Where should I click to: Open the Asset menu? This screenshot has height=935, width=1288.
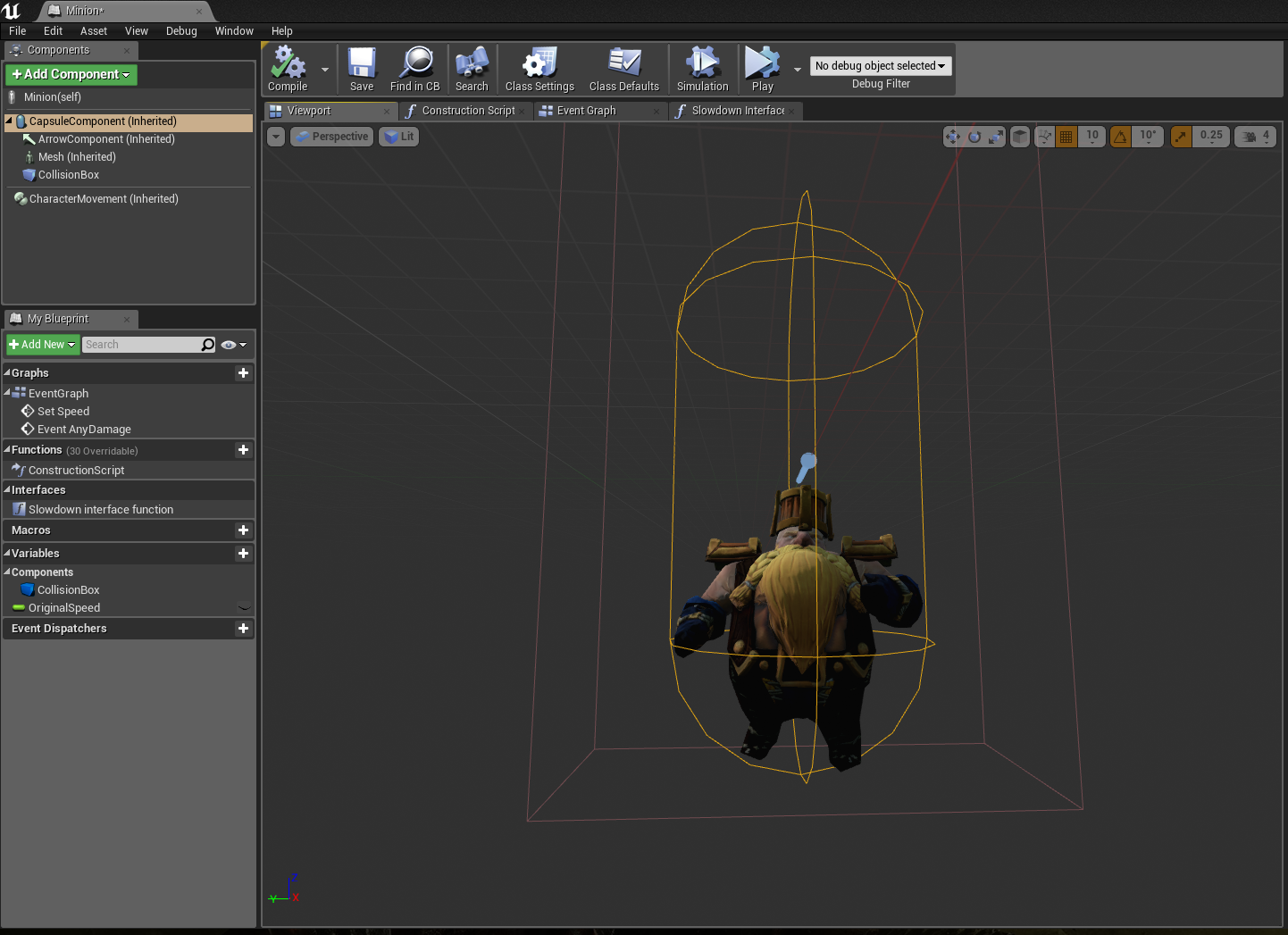click(x=93, y=31)
